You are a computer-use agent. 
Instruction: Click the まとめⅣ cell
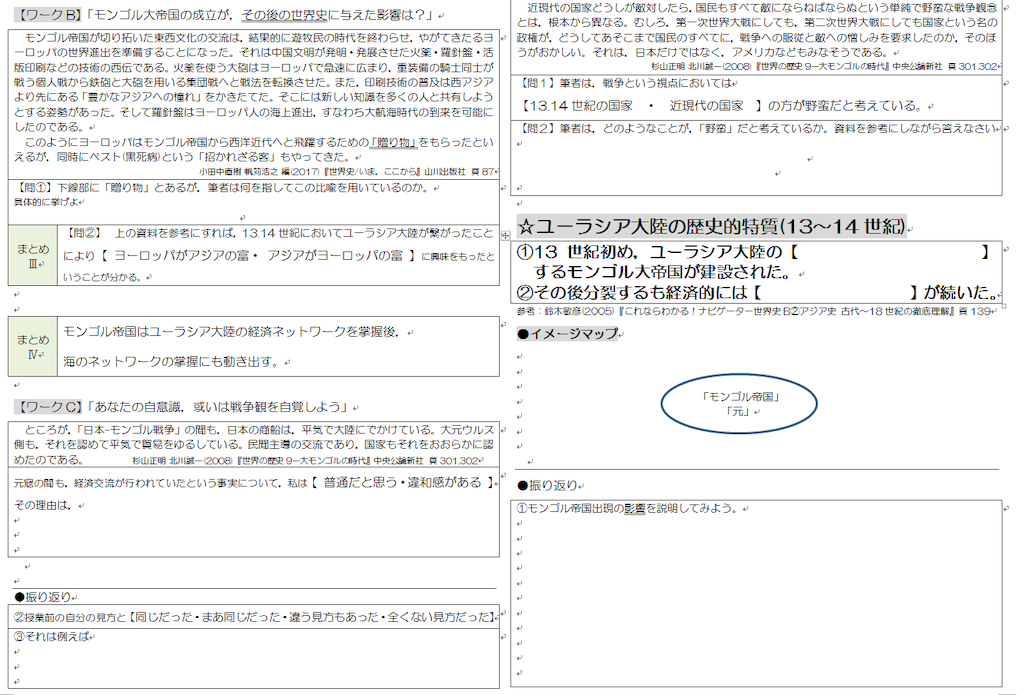tap(33, 347)
